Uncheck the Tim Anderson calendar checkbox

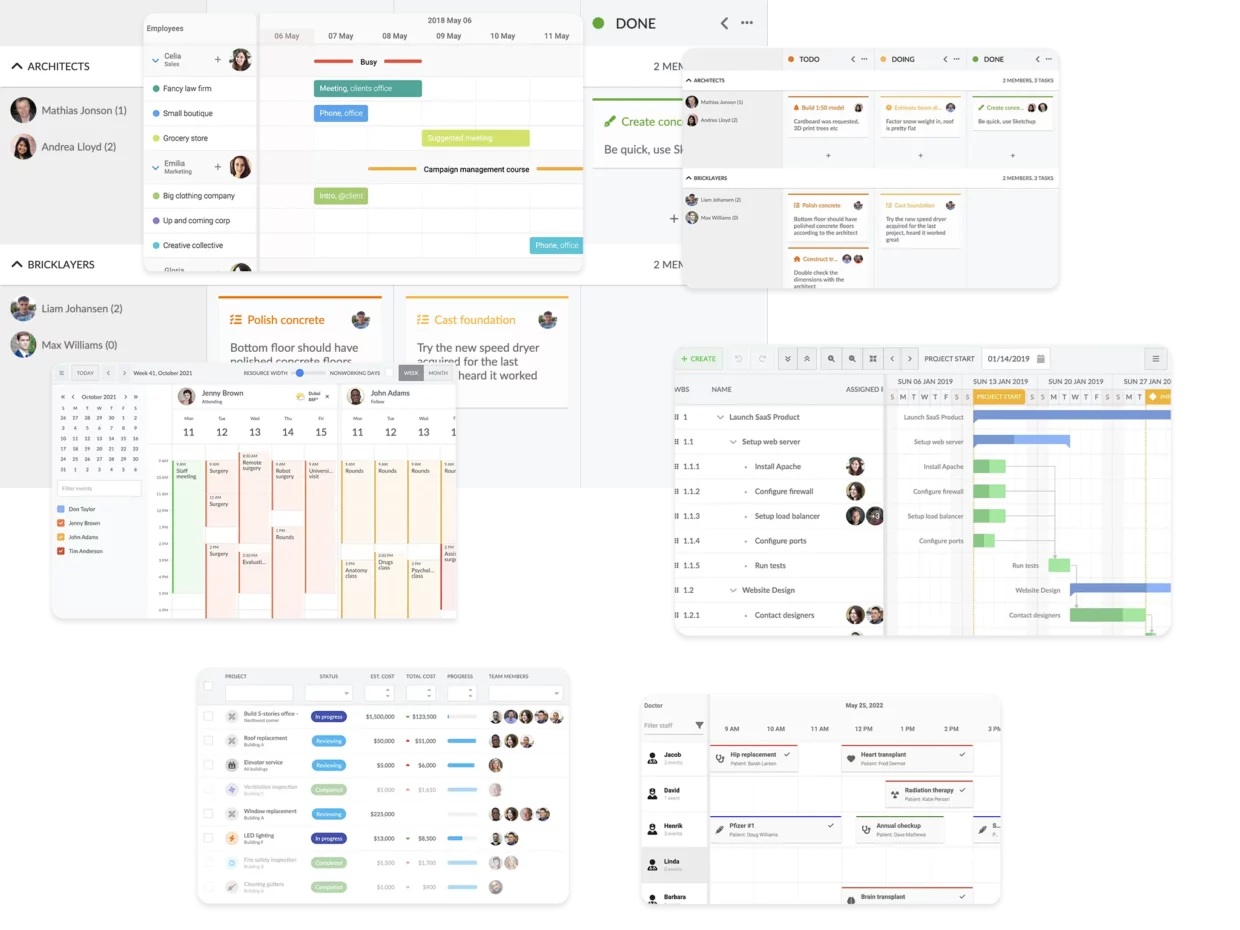[61, 551]
